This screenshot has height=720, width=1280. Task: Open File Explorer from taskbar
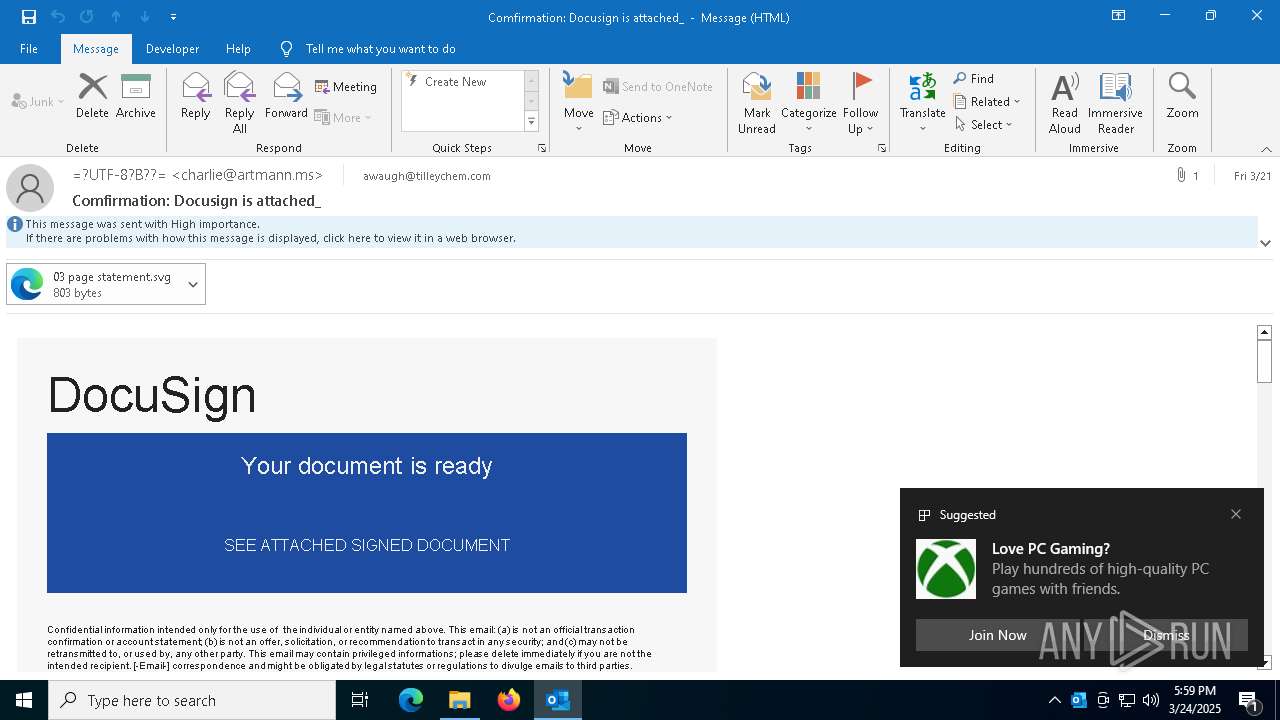(460, 700)
